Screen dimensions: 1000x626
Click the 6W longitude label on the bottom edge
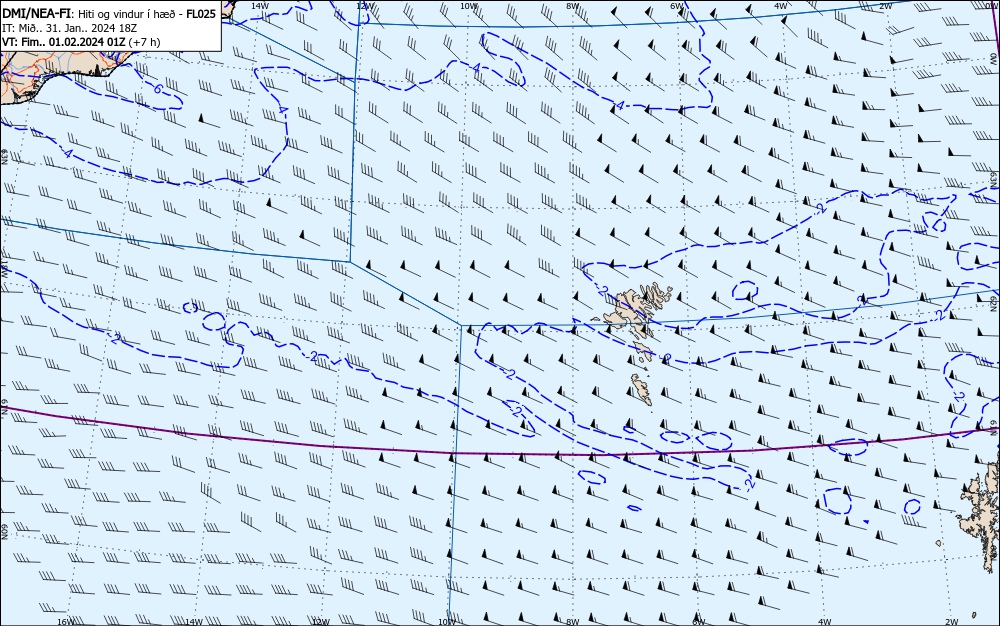[x=698, y=622]
